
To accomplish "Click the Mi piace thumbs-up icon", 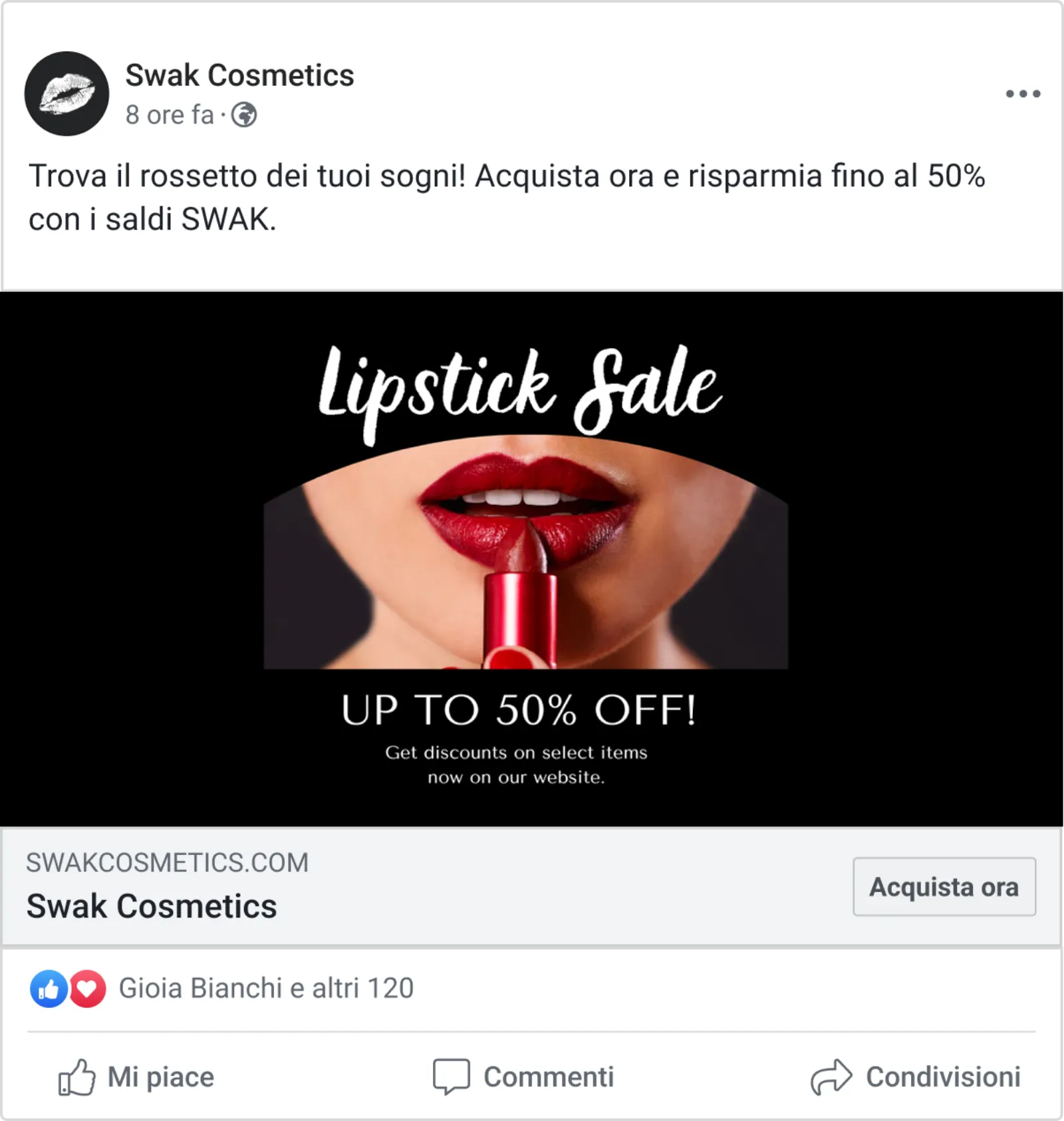I will [76, 1077].
